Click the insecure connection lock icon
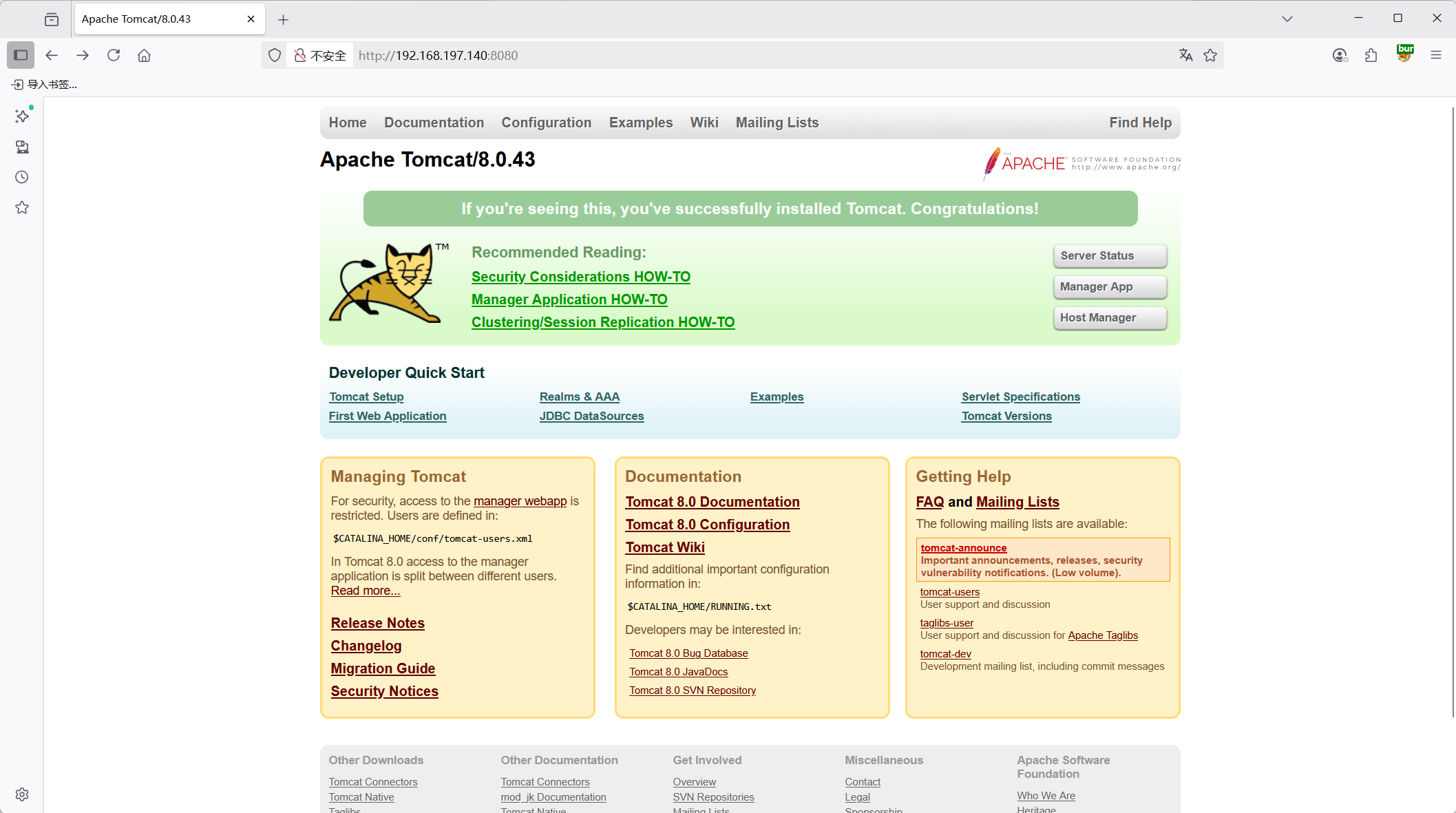1456x813 pixels. [300, 55]
